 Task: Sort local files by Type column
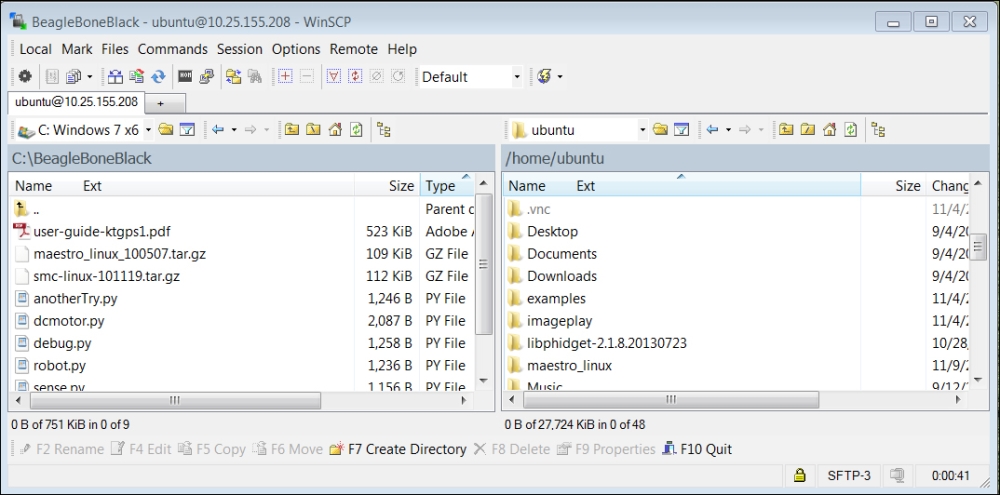[447, 186]
